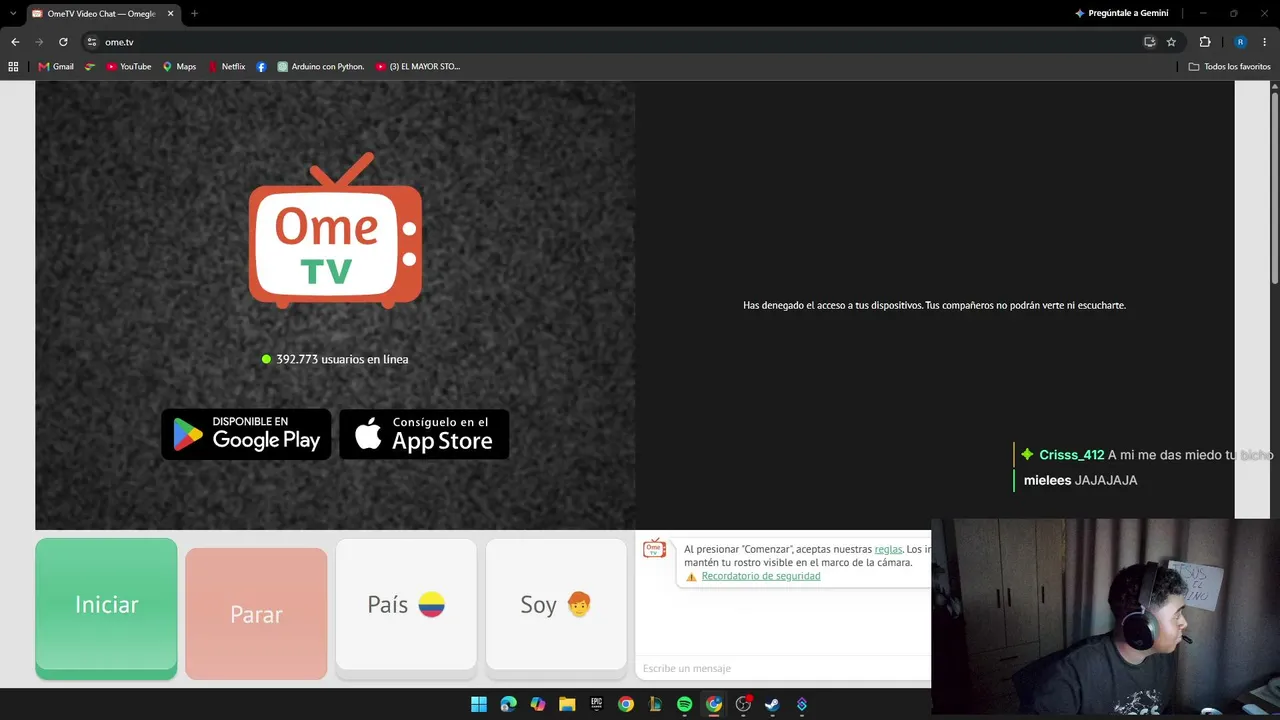Click the ome.tv address bar
Viewport: 1280px width, 720px height.
(x=610, y=42)
